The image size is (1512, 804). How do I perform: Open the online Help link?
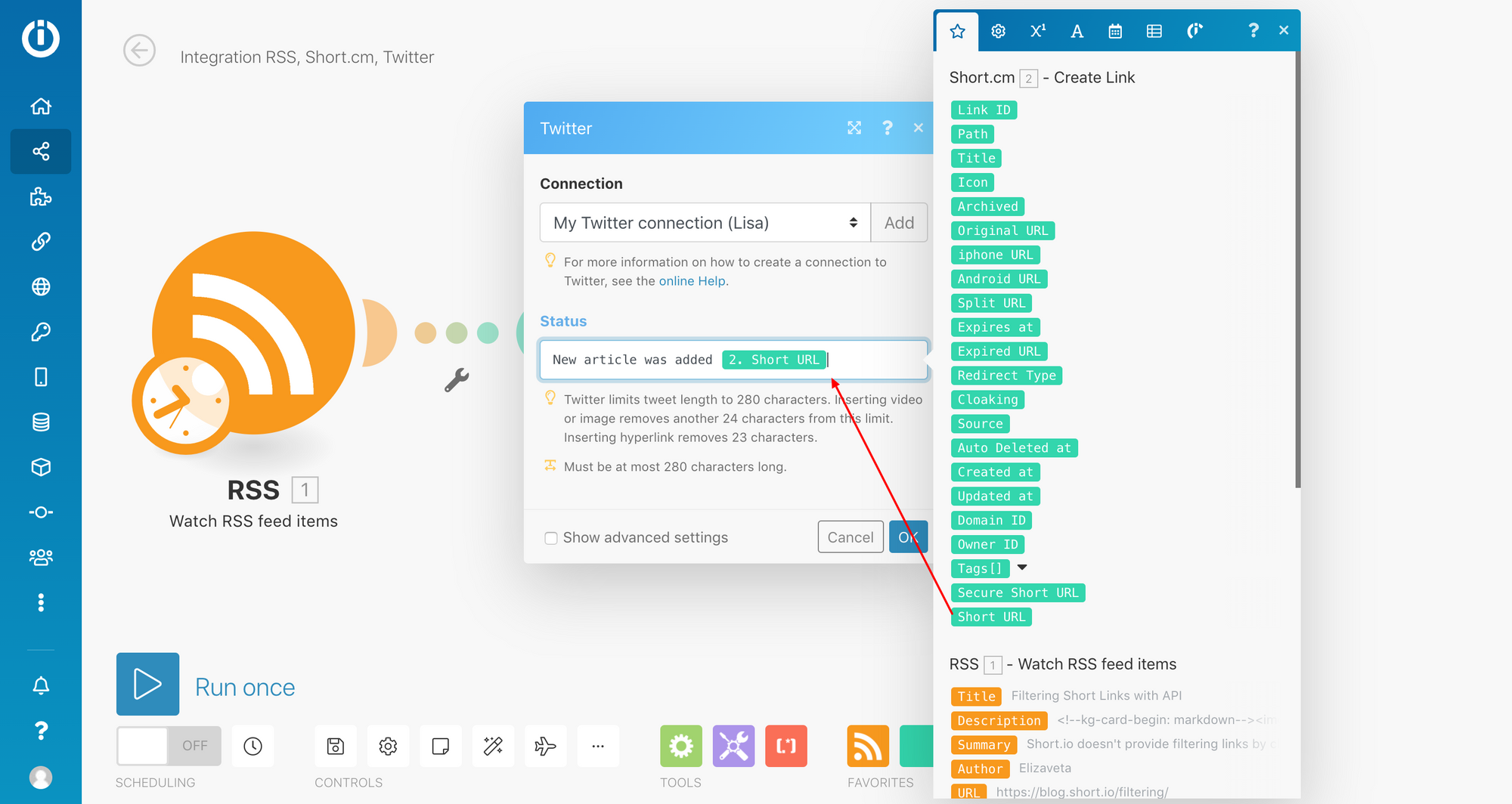[692, 281]
